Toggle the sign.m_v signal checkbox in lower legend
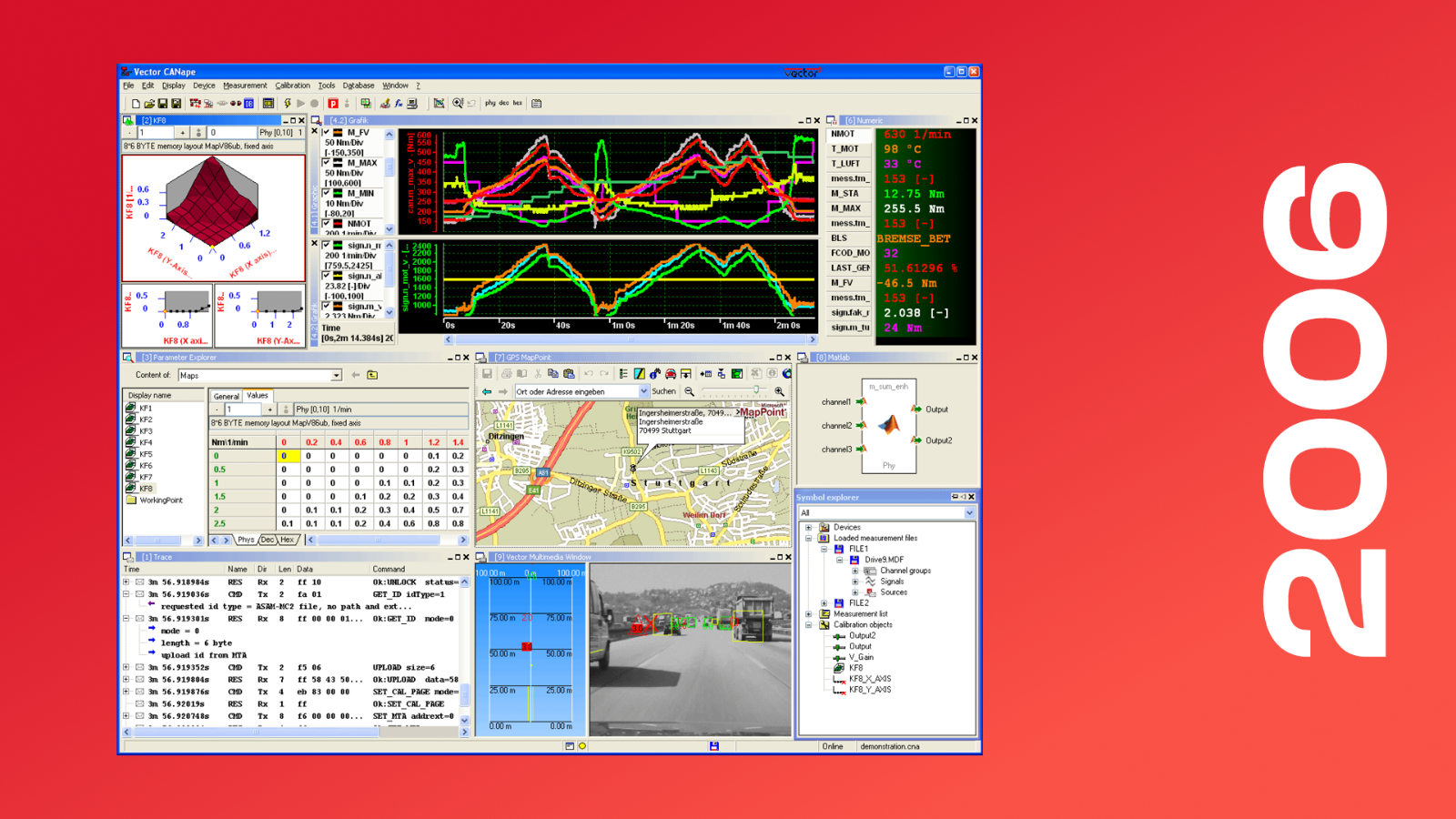Viewport: 1456px width, 819px height. coord(327,306)
